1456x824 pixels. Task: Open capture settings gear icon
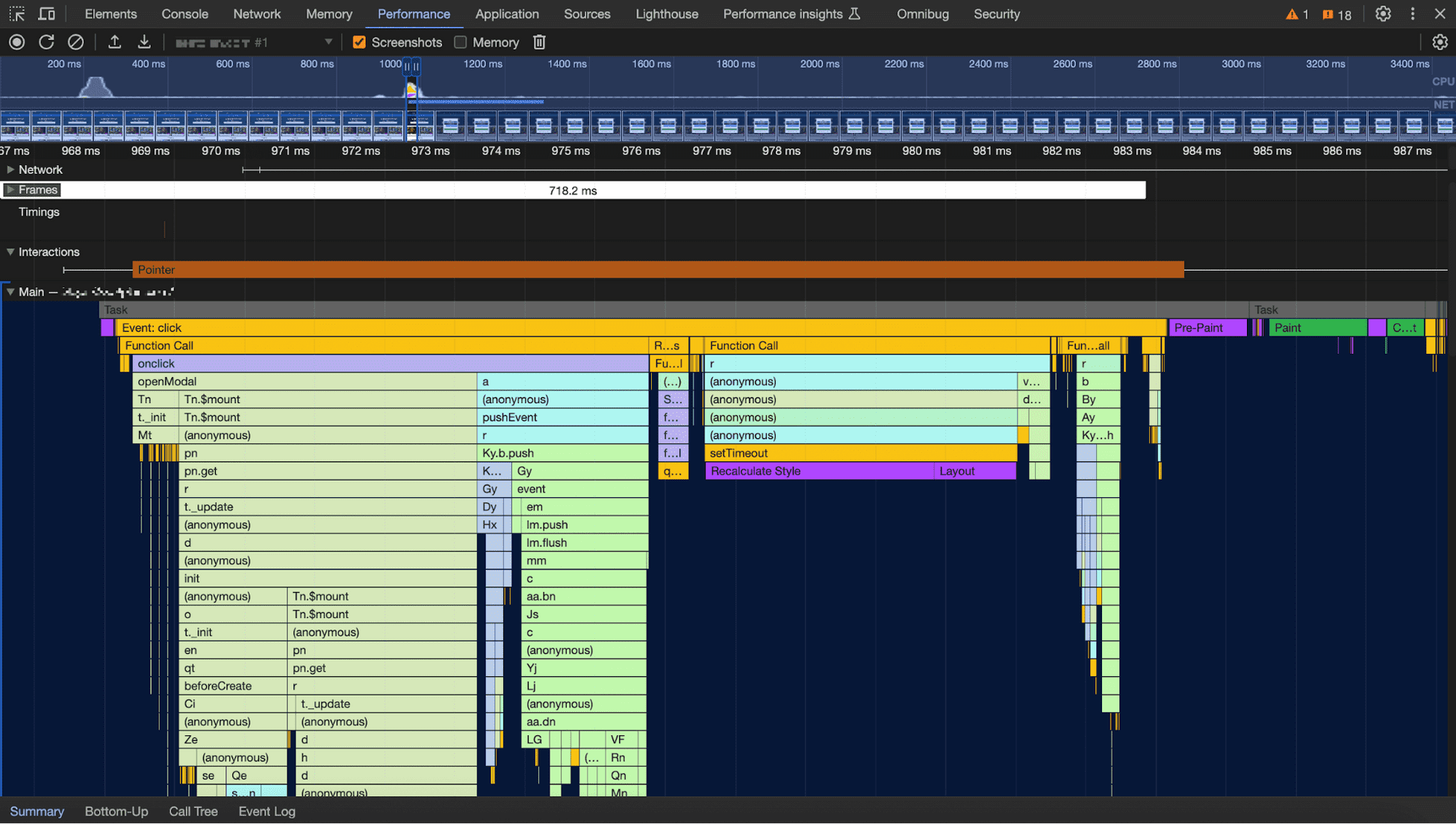pyautogui.click(x=1440, y=43)
